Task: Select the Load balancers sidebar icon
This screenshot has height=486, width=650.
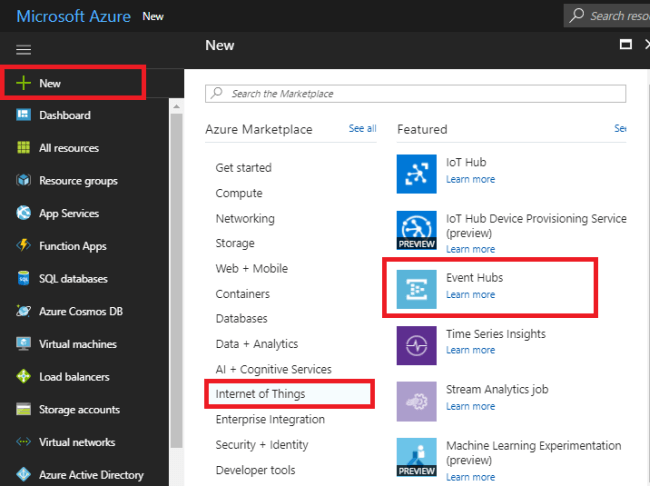Action: tap(23, 377)
